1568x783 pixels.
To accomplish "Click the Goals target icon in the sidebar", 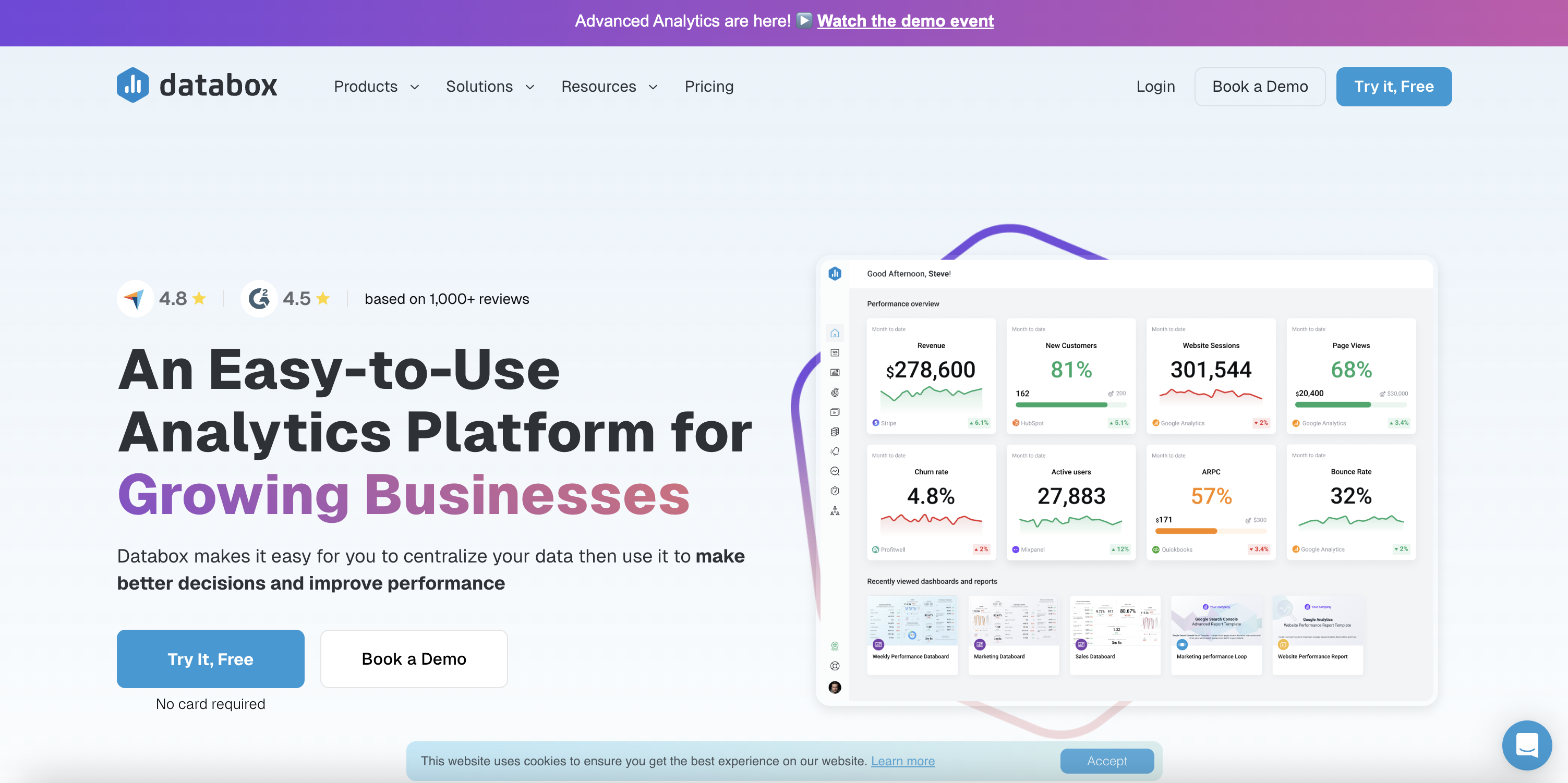I will 835,393.
